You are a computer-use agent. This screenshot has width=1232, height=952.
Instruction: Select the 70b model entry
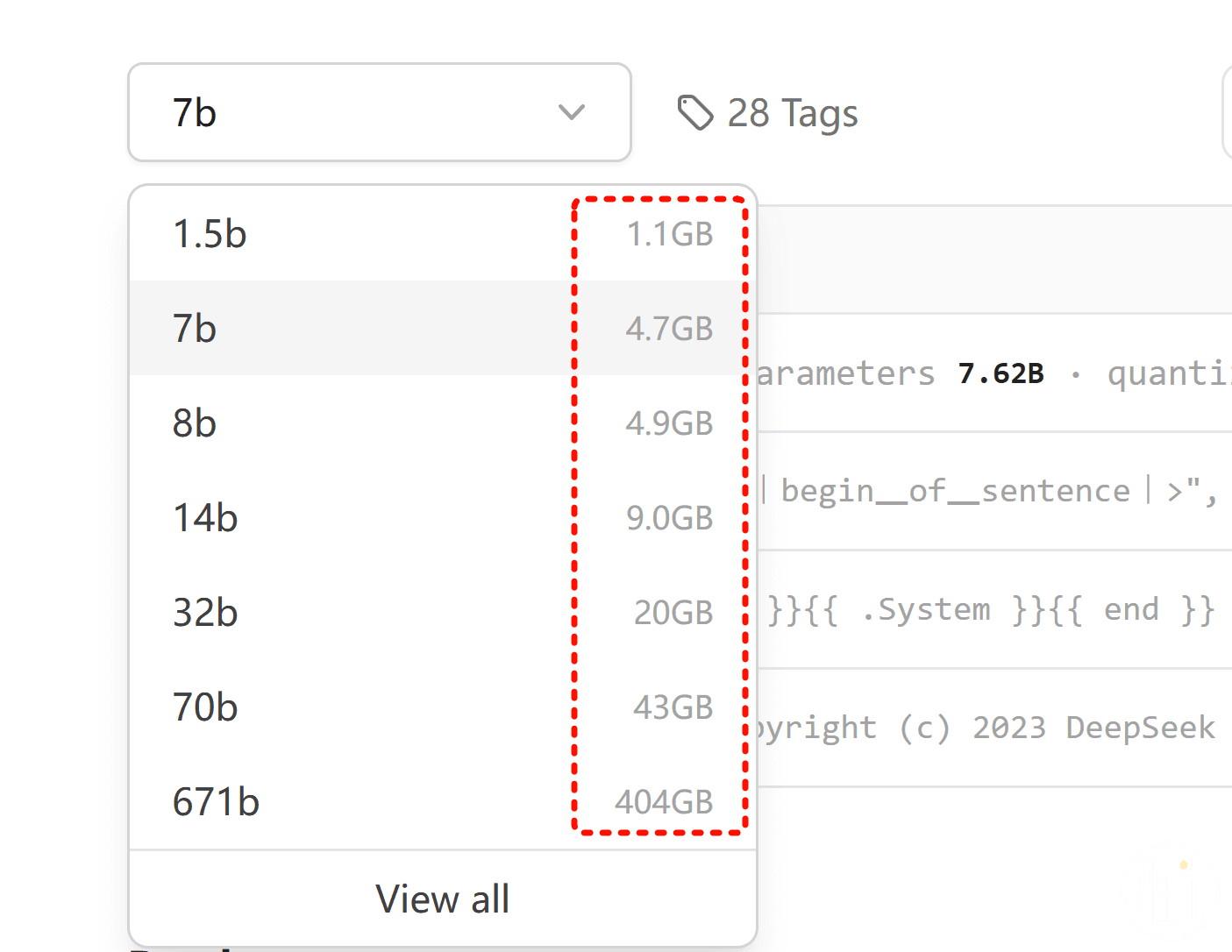coord(443,707)
